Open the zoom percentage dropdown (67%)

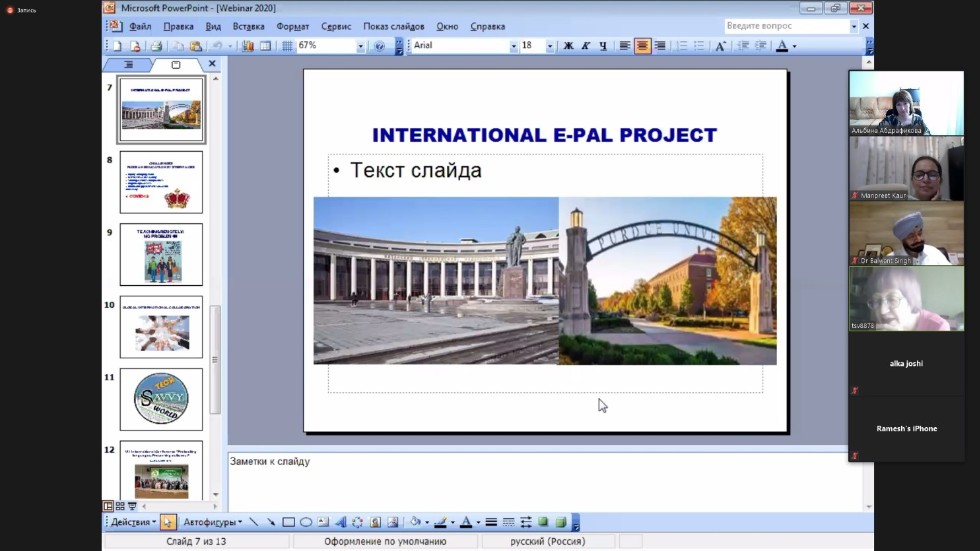(x=360, y=46)
